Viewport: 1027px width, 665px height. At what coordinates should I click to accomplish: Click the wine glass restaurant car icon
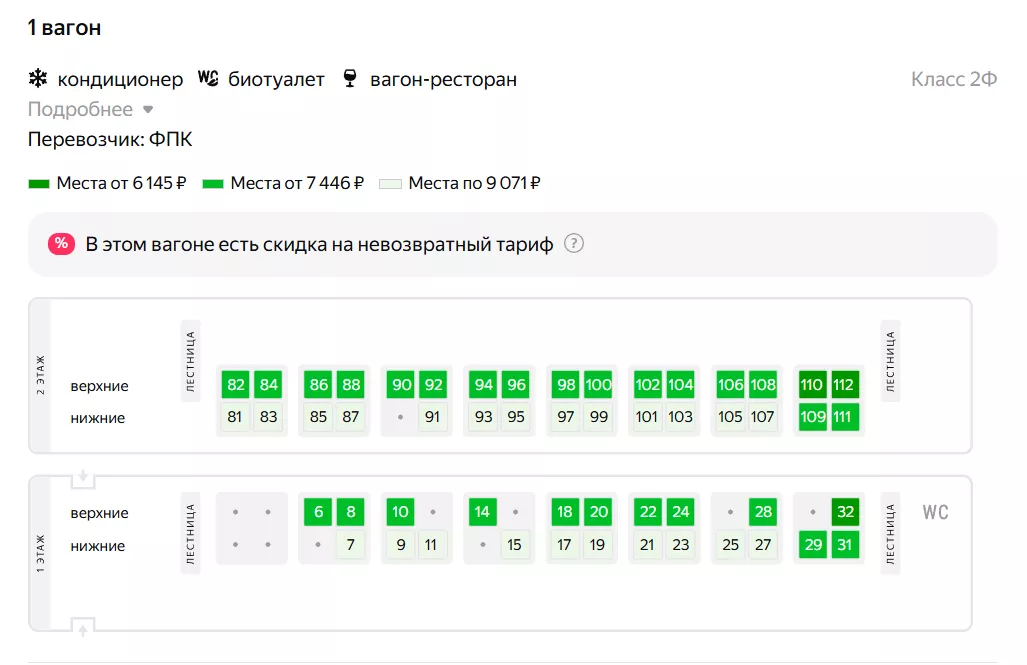tap(349, 79)
